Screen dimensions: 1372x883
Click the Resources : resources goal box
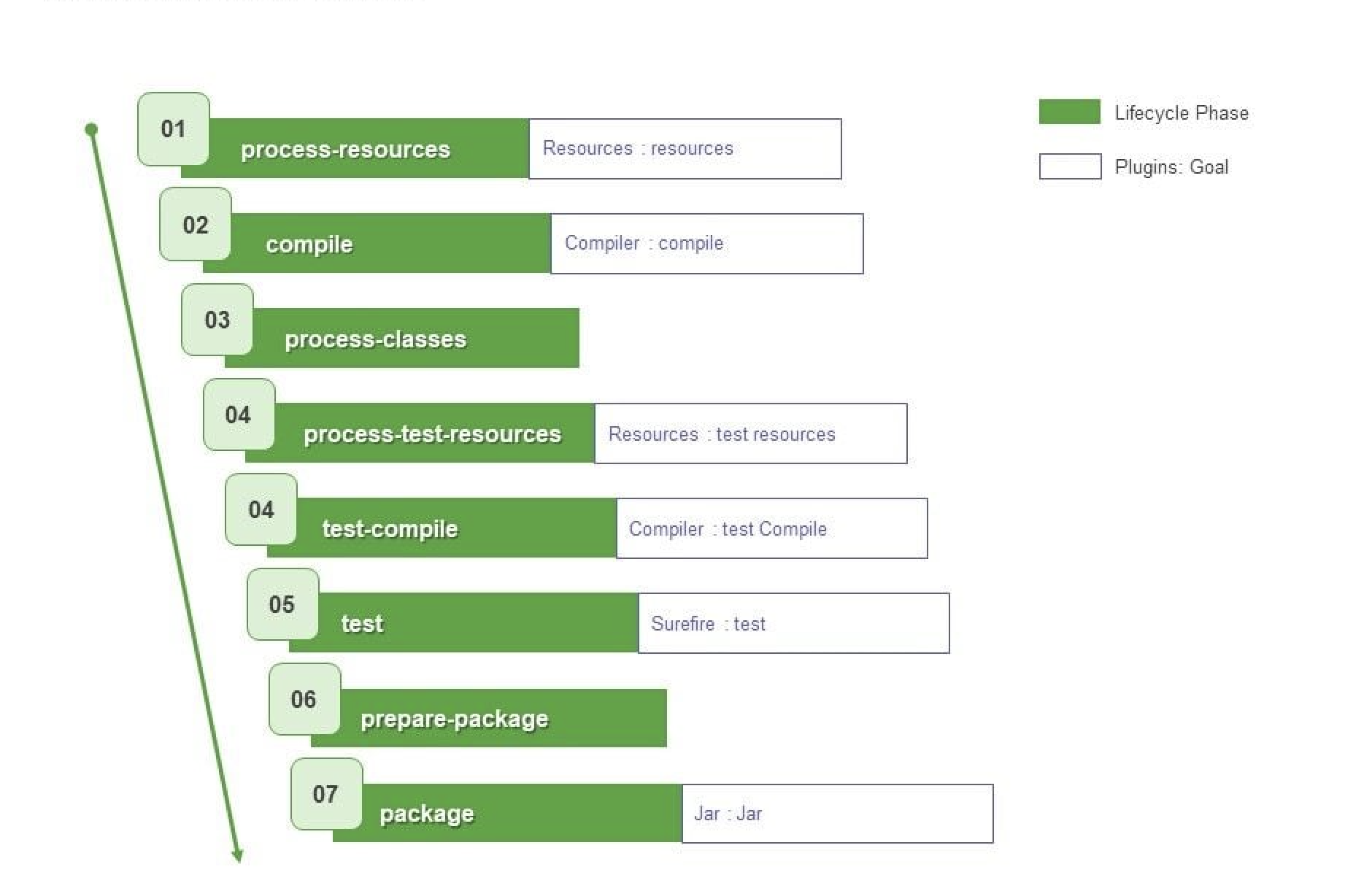click(685, 149)
